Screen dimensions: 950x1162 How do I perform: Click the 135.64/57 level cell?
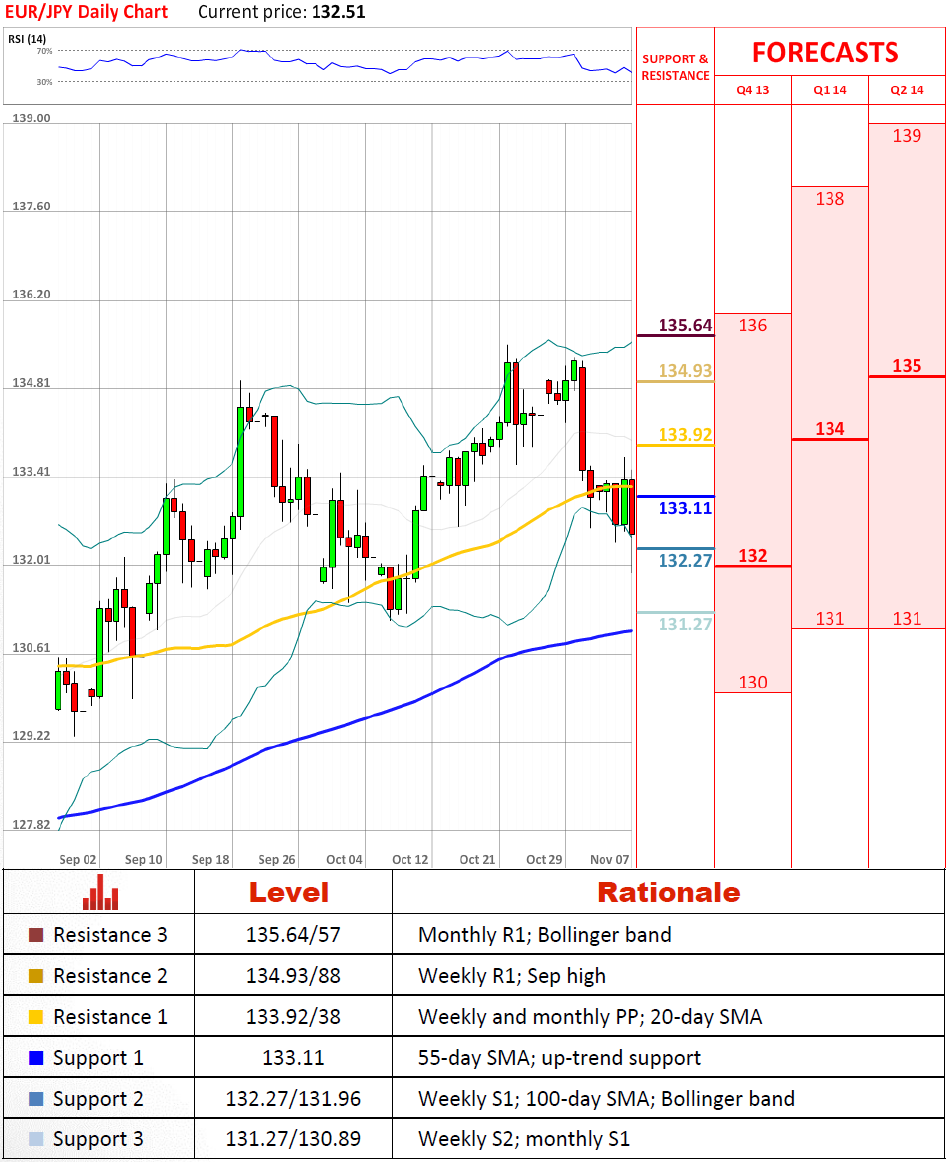tap(293, 934)
